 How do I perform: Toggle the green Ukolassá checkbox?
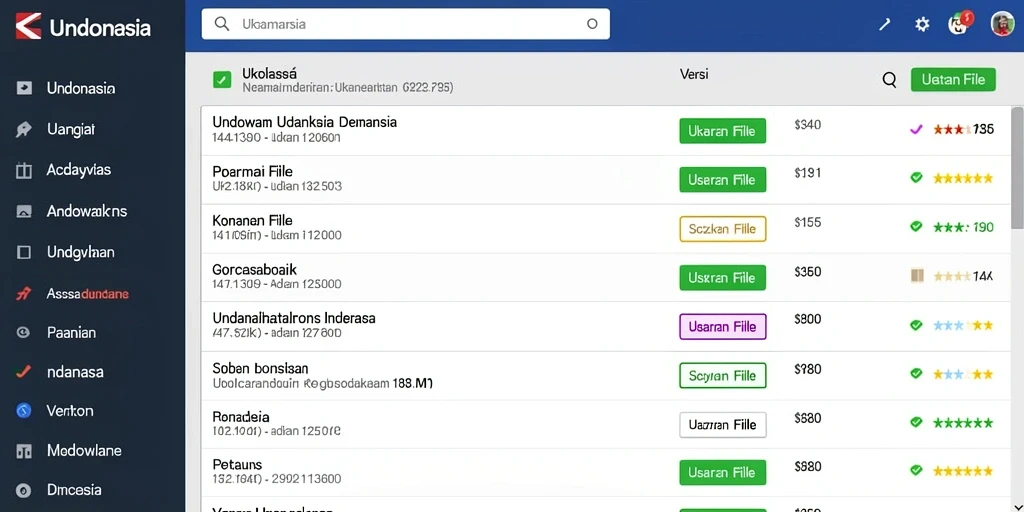222,80
